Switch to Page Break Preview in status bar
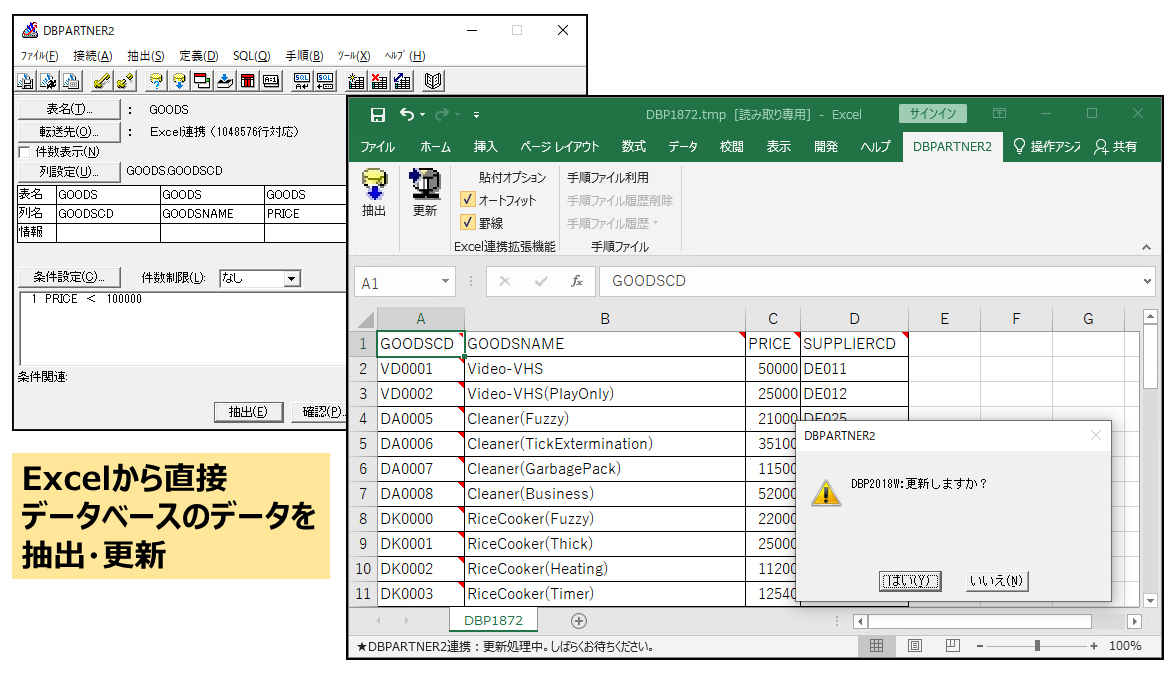Screen dimensions: 1176x673 click(953, 646)
